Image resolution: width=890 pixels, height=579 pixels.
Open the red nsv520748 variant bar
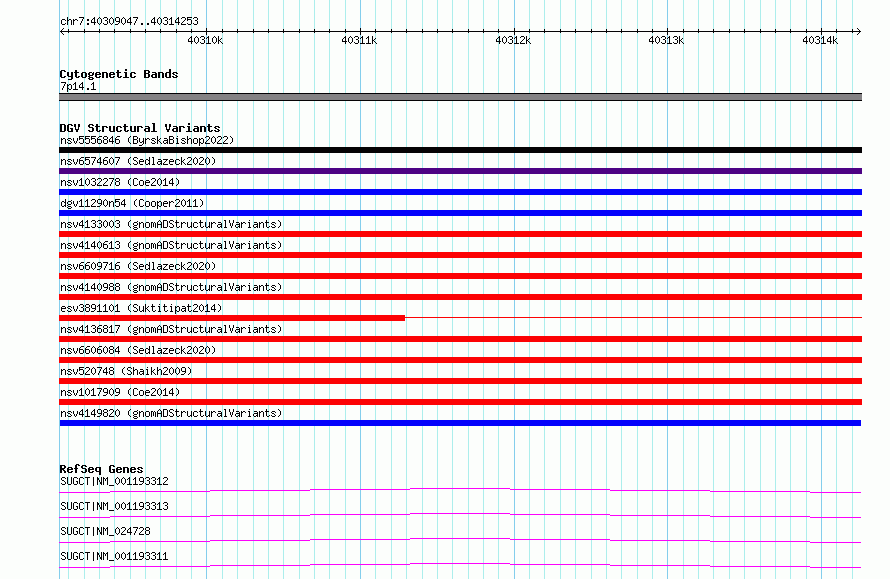(x=460, y=381)
